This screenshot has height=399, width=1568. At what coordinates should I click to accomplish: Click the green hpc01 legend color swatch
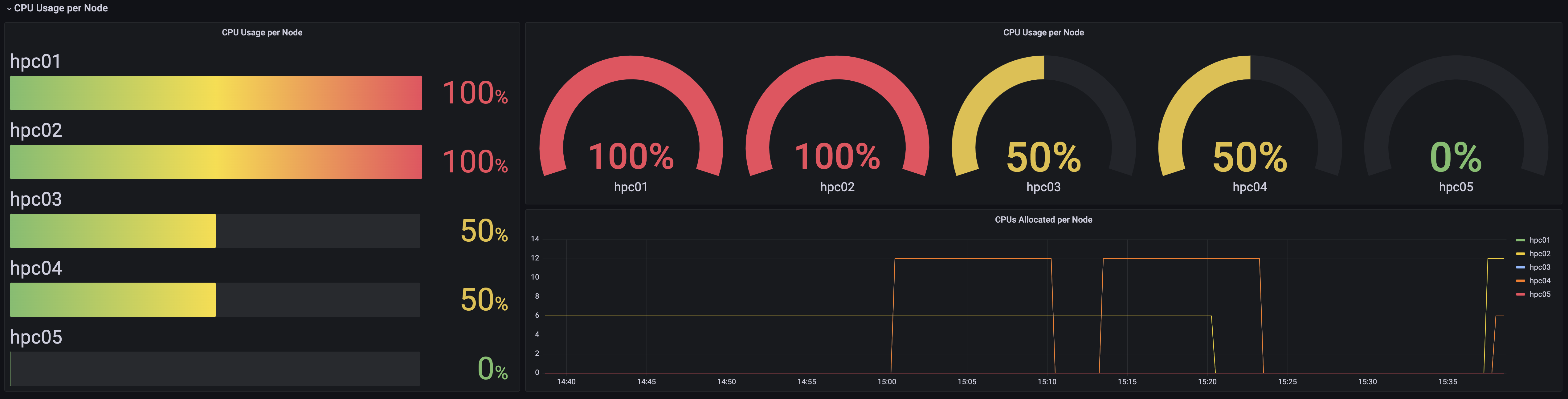point(1520,240)
